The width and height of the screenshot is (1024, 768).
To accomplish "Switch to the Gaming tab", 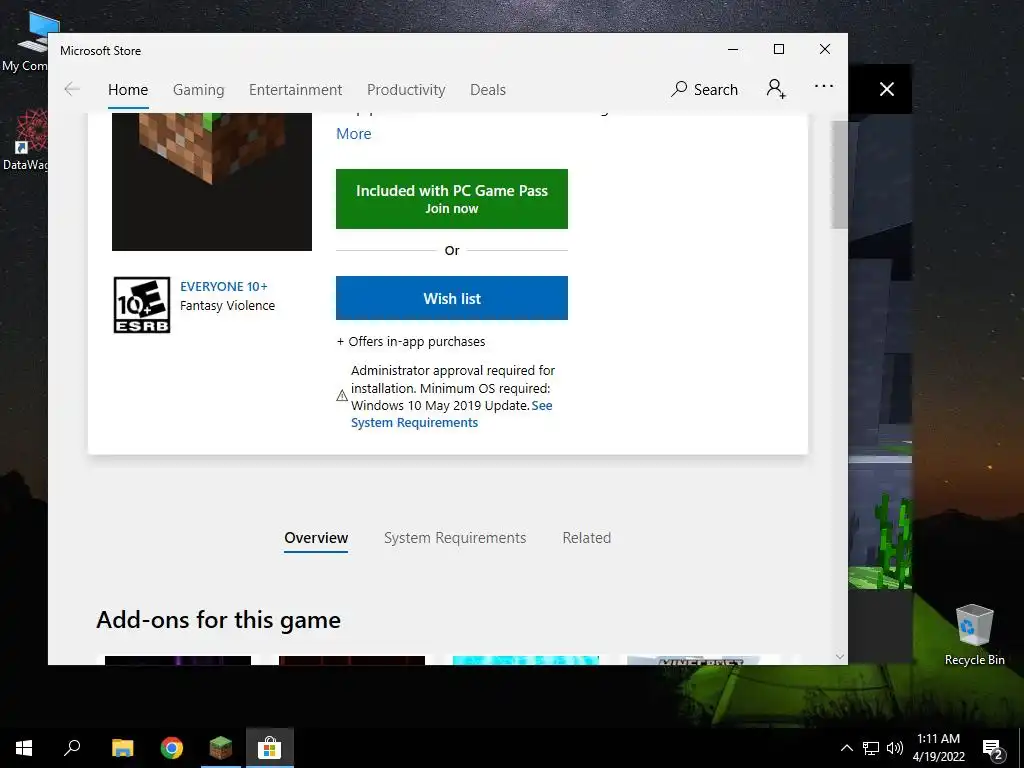I will (199, 89).
